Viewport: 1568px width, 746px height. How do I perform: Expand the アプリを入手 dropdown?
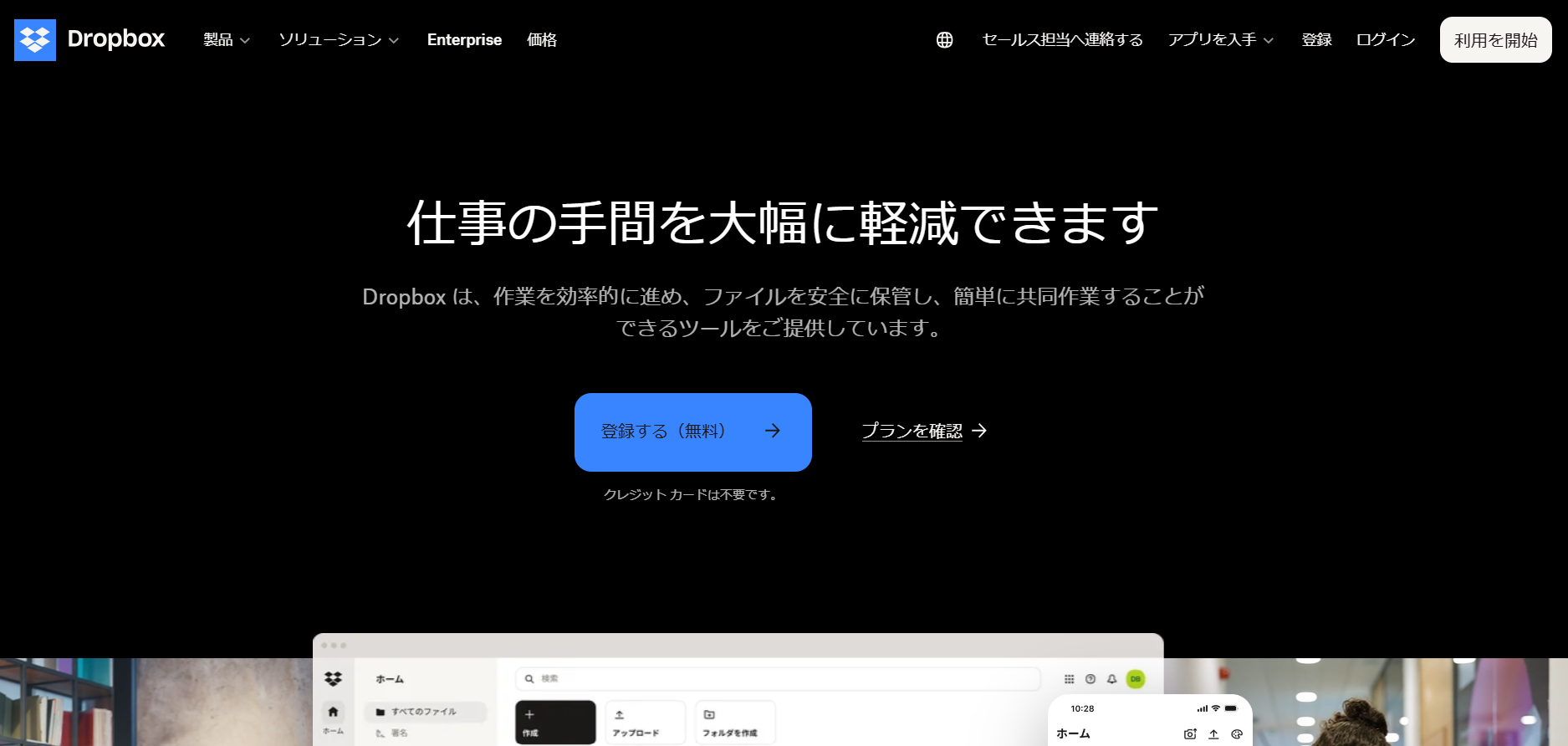tap(1221, 40)
